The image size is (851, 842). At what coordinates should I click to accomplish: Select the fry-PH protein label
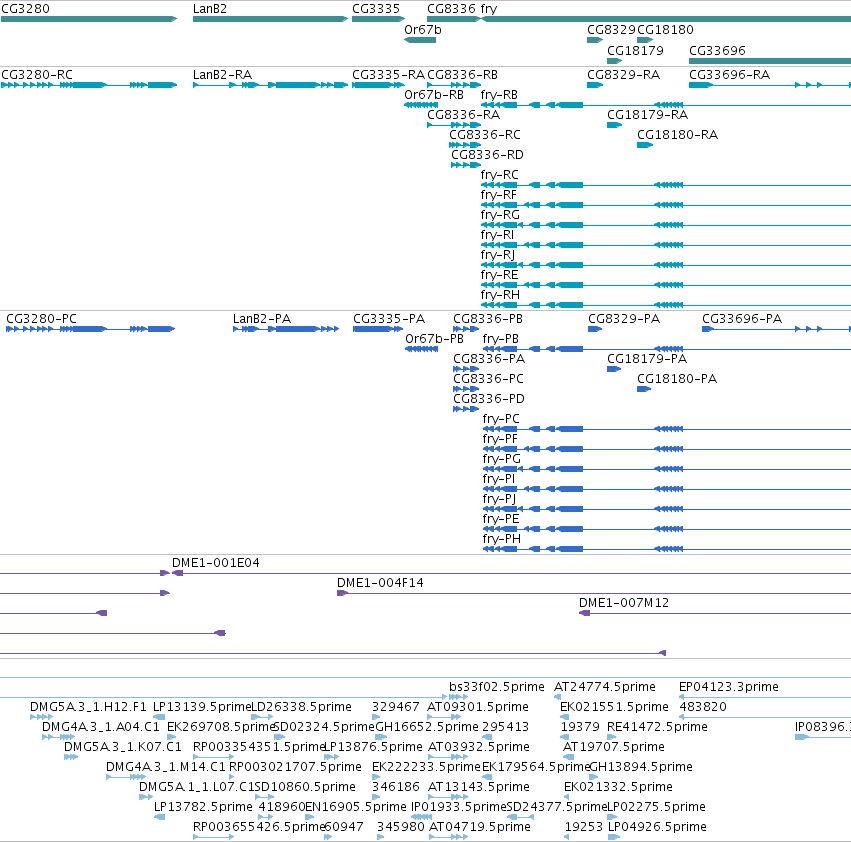coord(501,539)
